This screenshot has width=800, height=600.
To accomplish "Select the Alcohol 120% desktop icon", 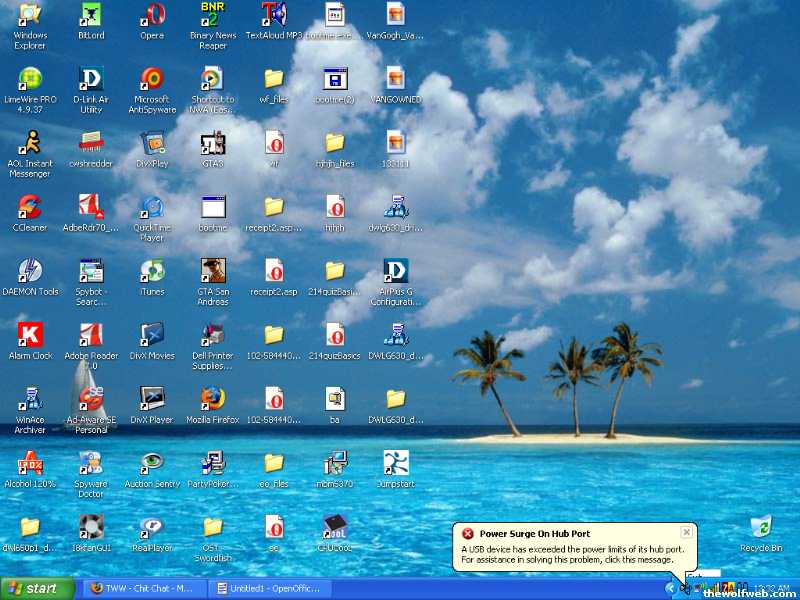I will pyautogui.click(x=30, y=463).
